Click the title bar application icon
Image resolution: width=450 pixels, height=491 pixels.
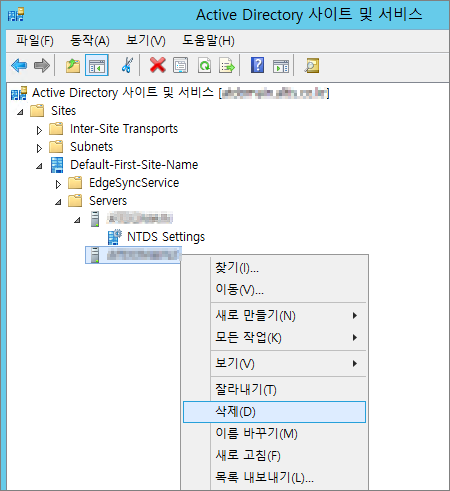[16, 15]
